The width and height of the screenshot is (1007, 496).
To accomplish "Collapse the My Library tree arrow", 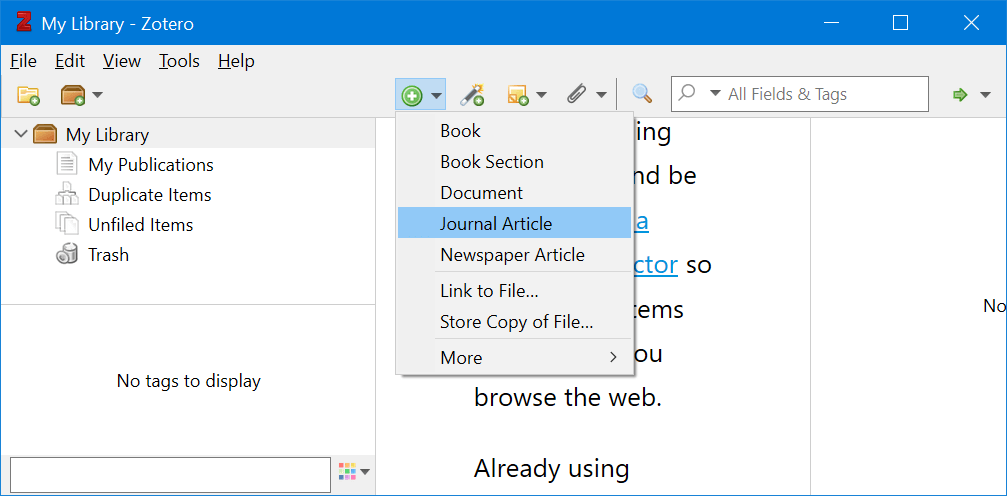I will coord(21,134).
